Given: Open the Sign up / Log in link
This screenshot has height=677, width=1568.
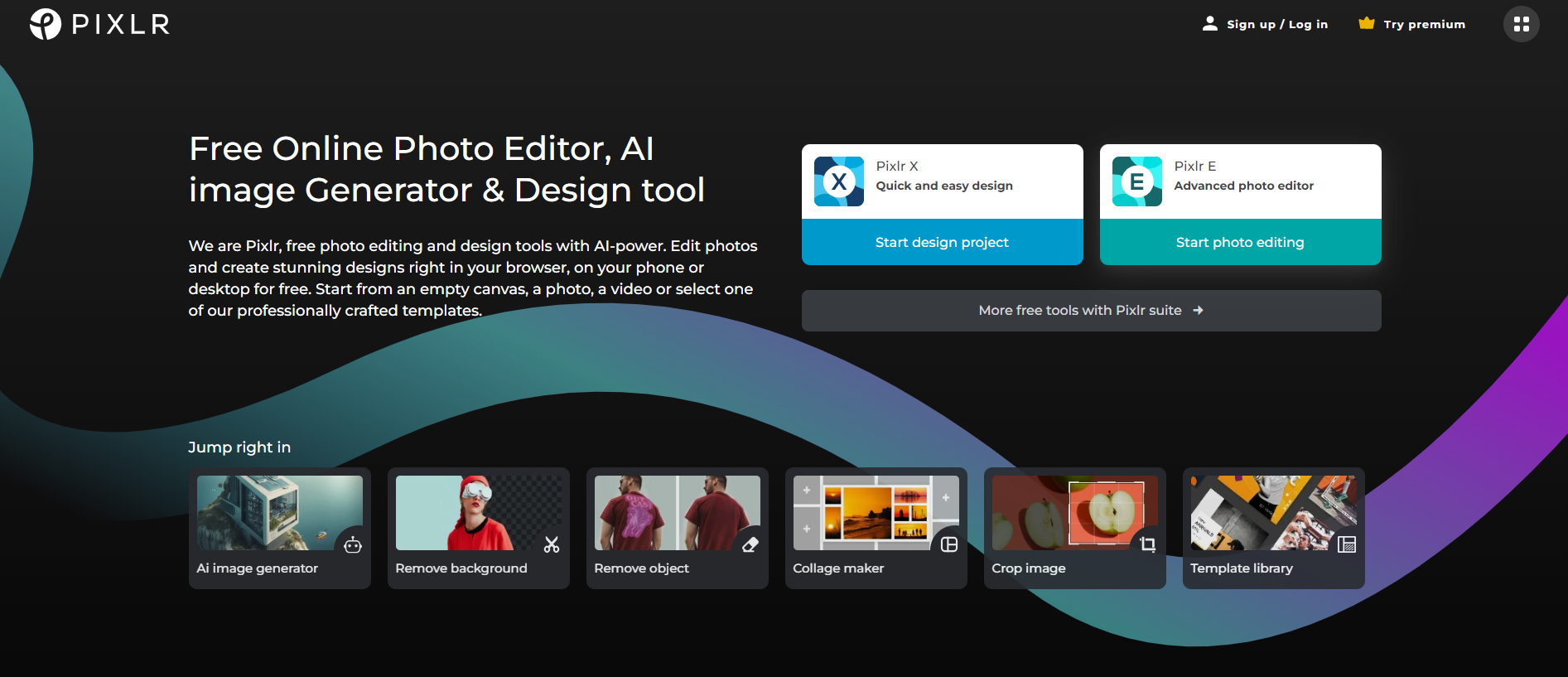Looking at the screenshot, I should (x=1276, y=24).
